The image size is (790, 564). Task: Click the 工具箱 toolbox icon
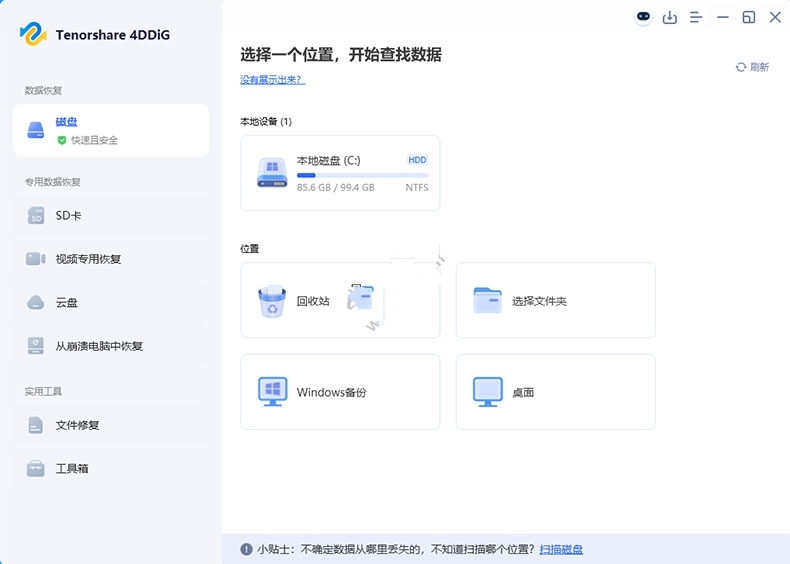click(x=36, y=468)
